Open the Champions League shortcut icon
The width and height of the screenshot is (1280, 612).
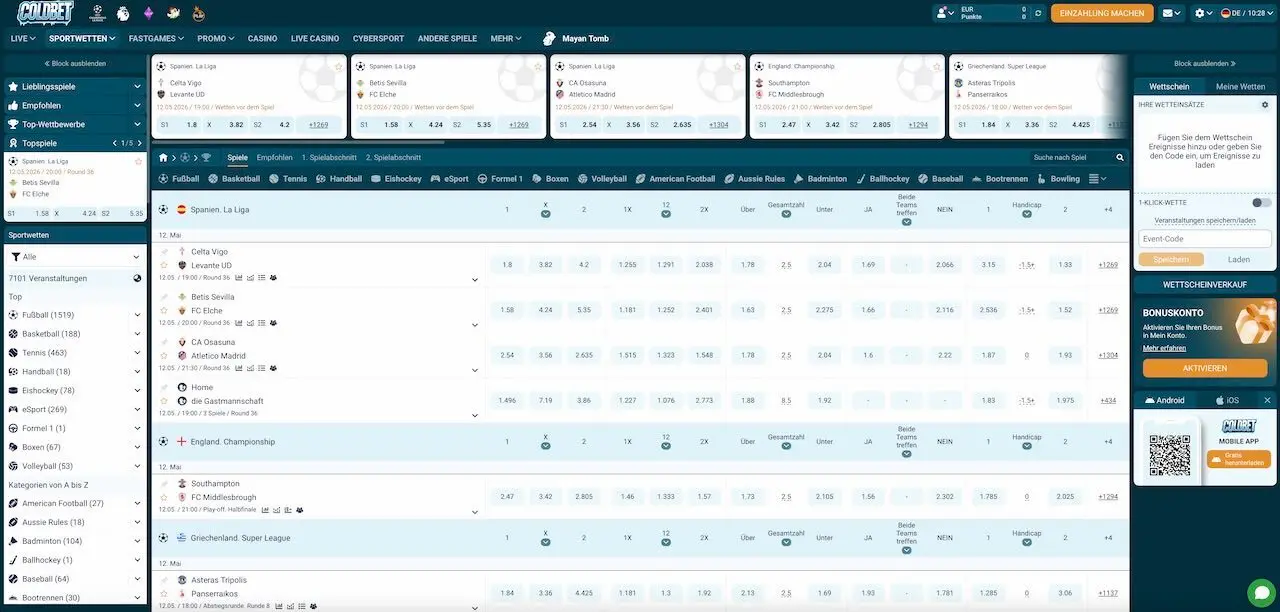[x=97, y=13]
